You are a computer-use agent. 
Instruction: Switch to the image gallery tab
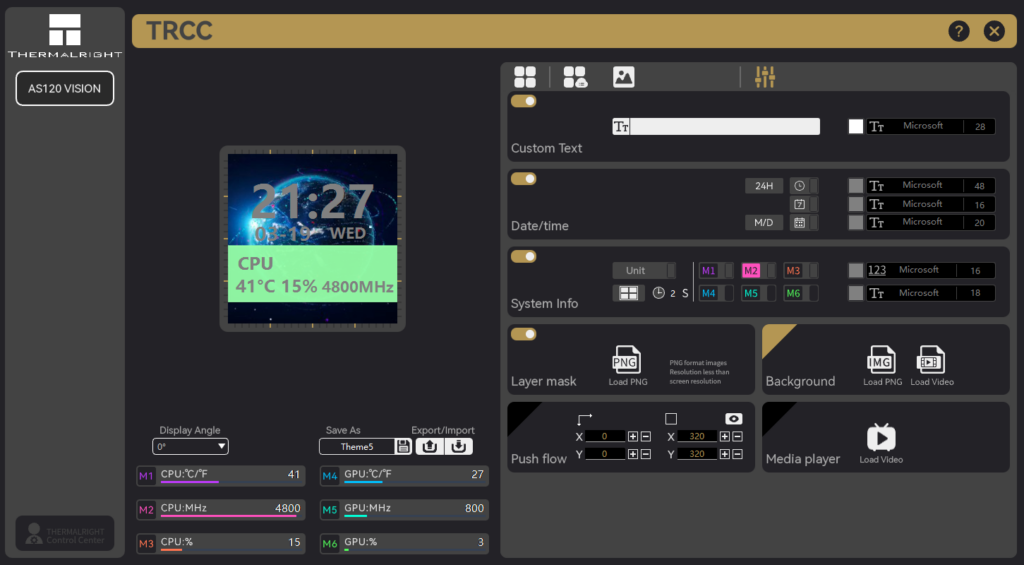pyautogui.click(x=624, y=77)
